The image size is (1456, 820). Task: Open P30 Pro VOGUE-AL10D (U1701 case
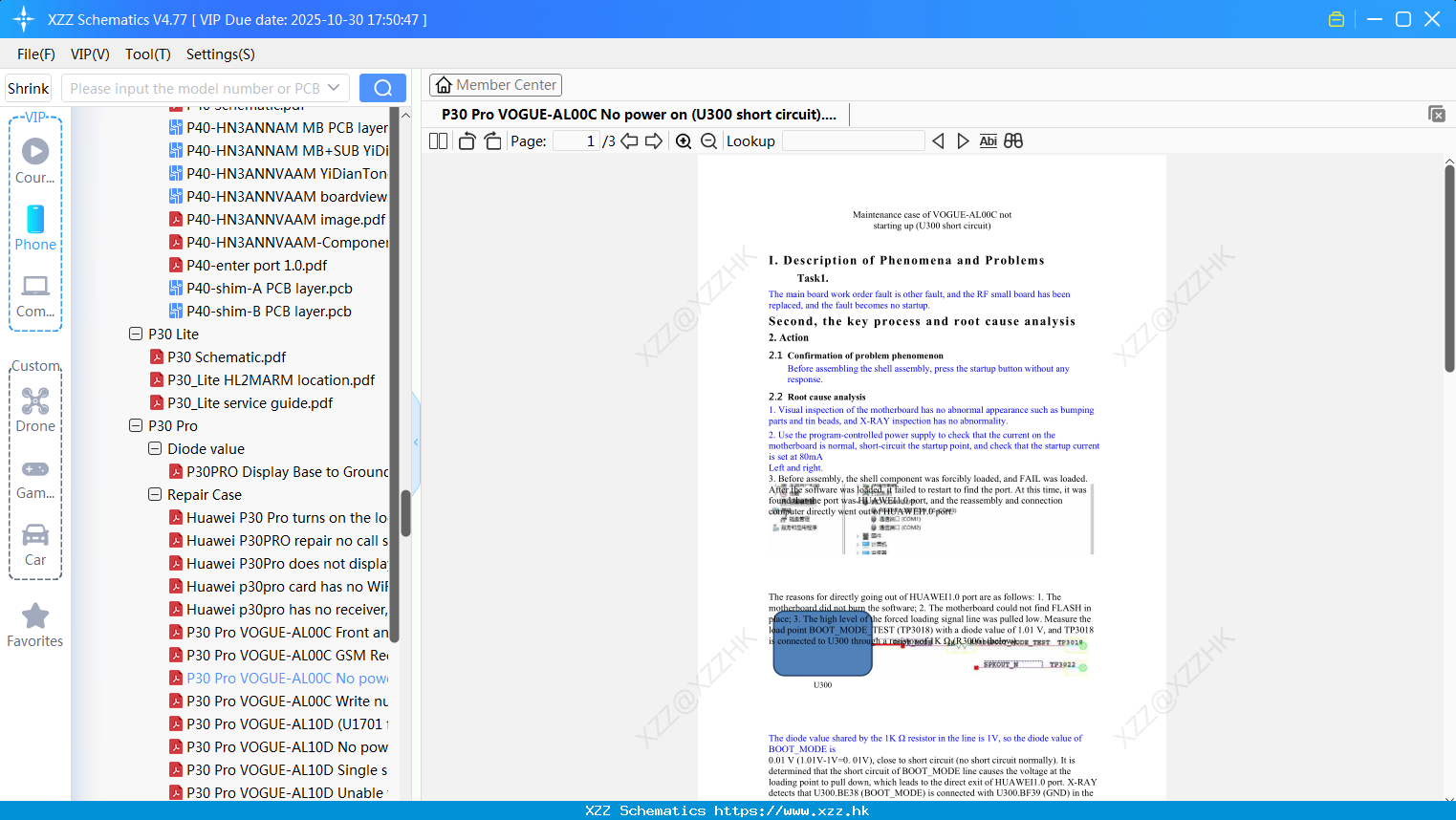click(278, 723)
